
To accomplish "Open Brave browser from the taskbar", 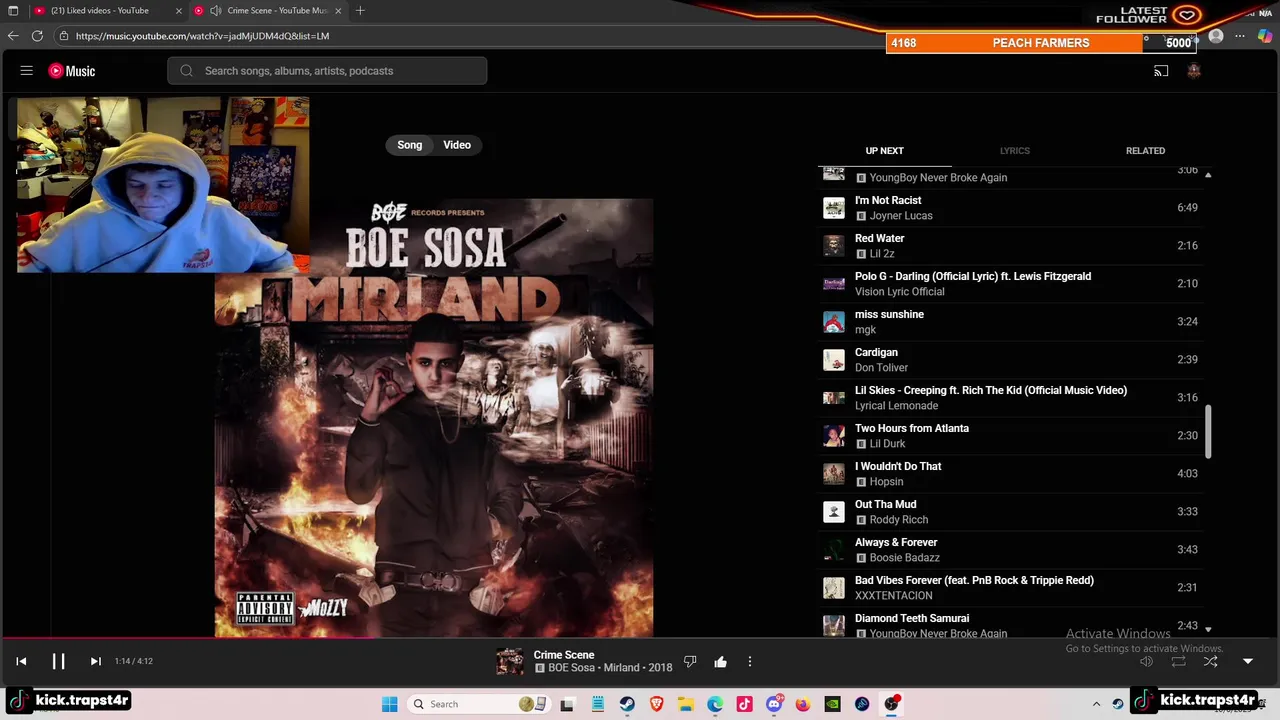I will pos(657,704).
